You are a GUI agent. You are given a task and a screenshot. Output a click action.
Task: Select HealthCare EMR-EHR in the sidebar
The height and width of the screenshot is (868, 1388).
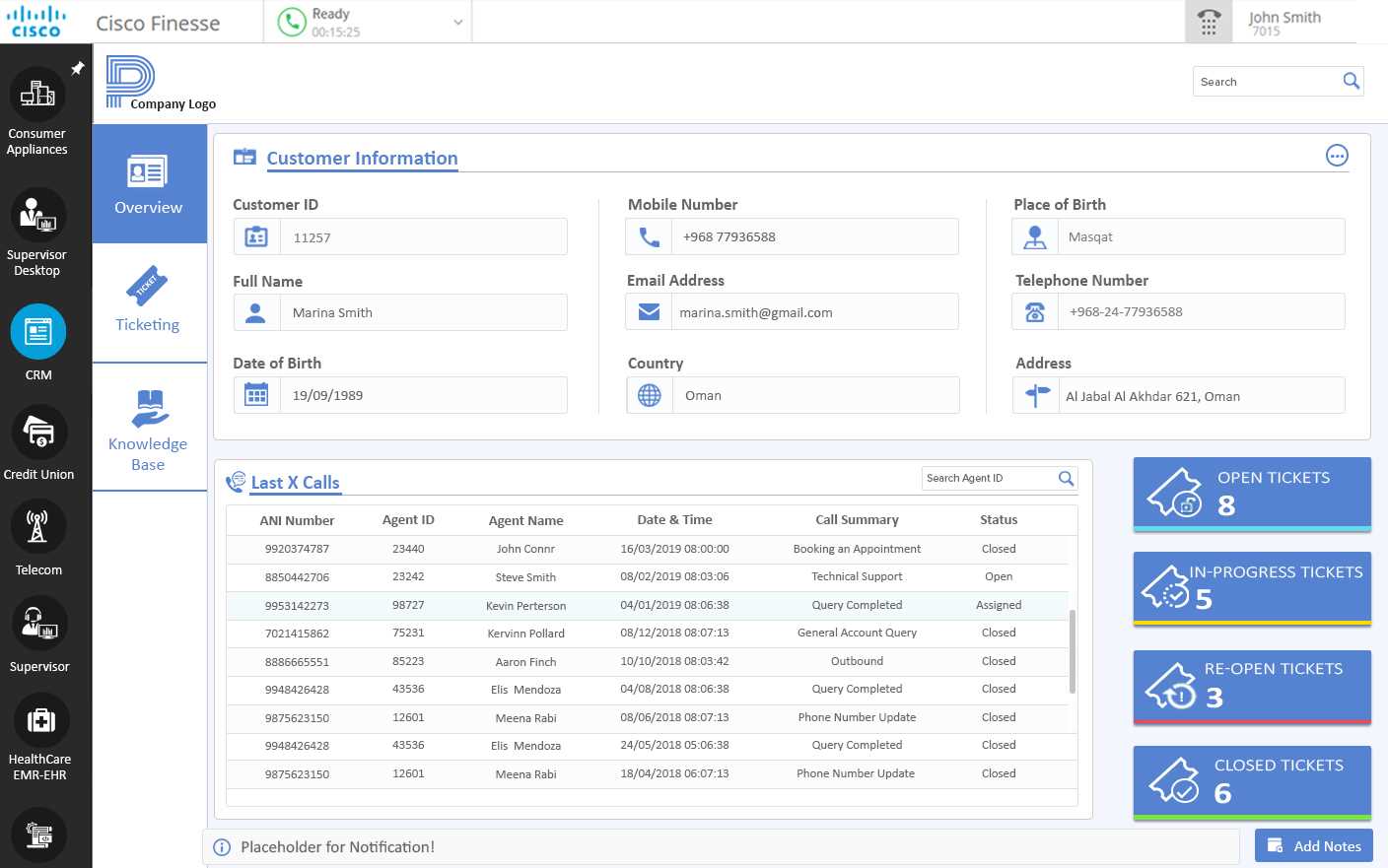(38, 720)
